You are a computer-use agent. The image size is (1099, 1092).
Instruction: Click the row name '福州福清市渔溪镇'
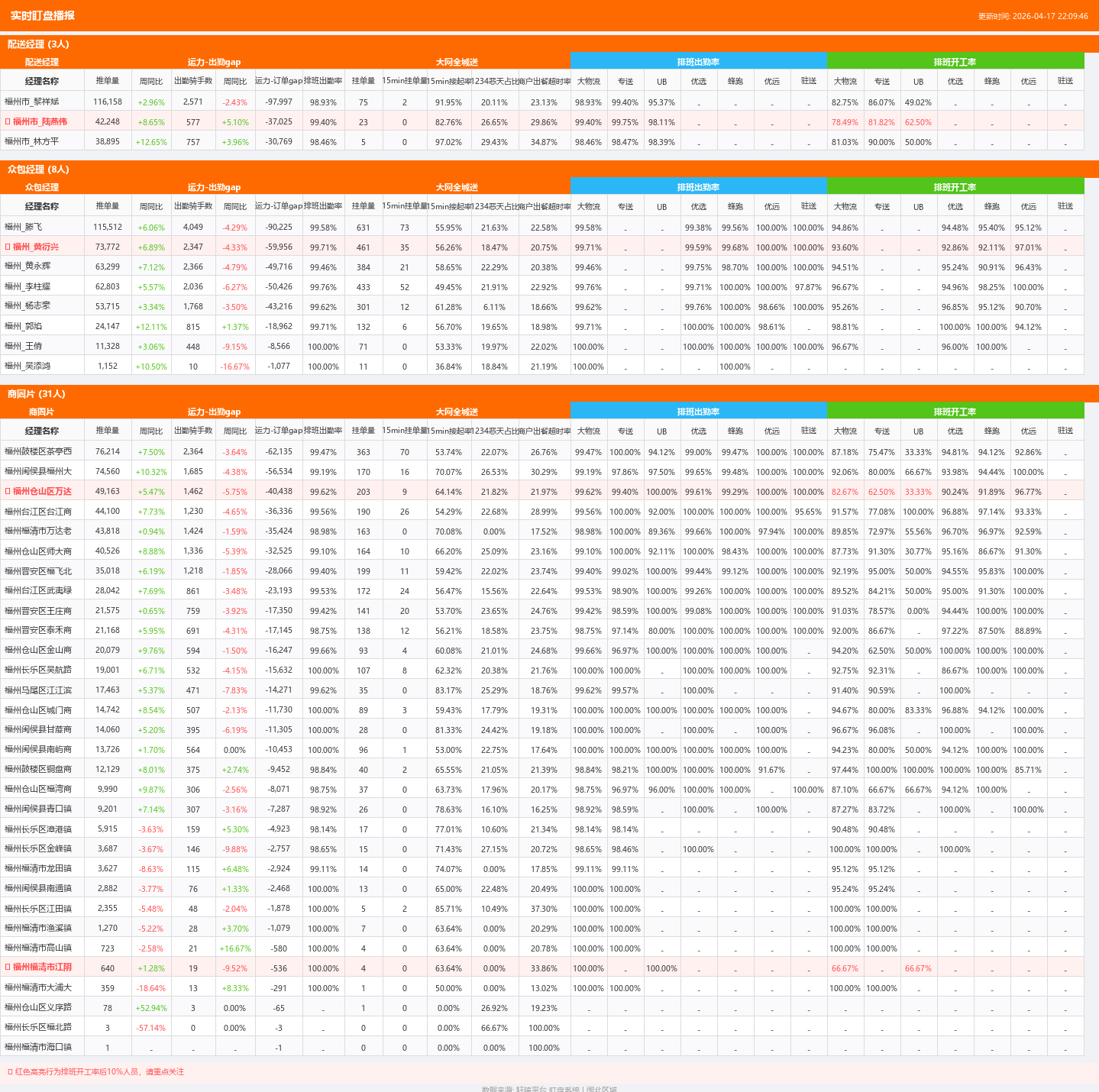(38, 928)
